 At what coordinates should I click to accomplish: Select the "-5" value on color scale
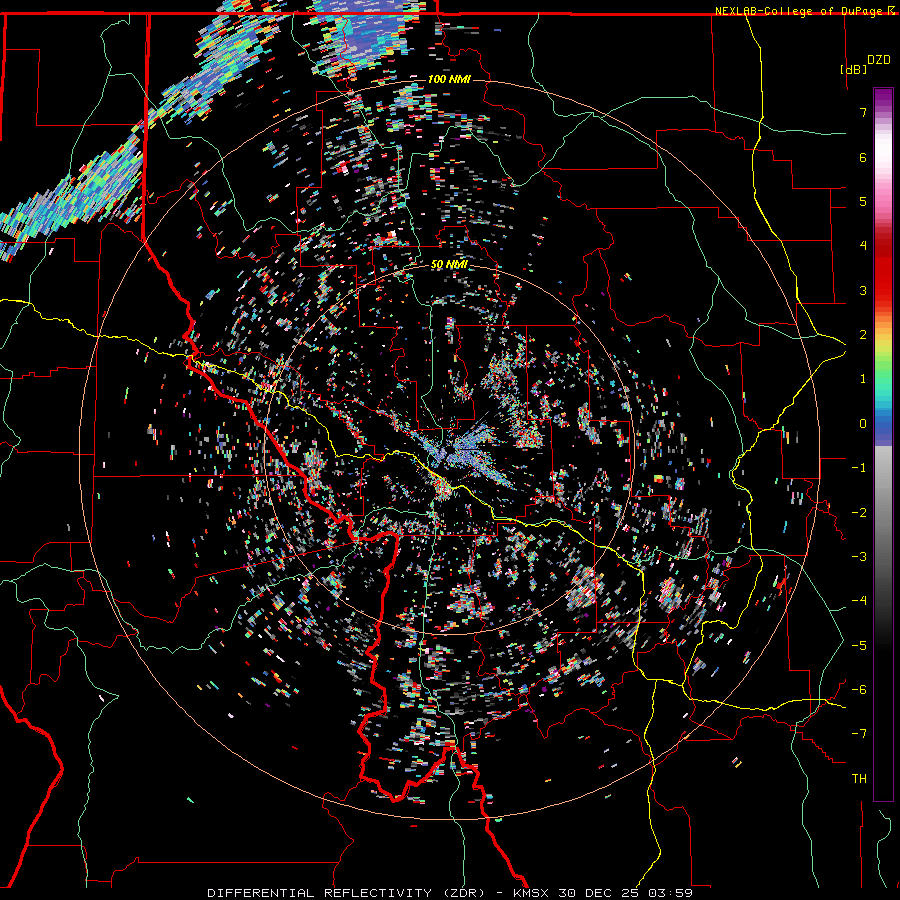859,646
